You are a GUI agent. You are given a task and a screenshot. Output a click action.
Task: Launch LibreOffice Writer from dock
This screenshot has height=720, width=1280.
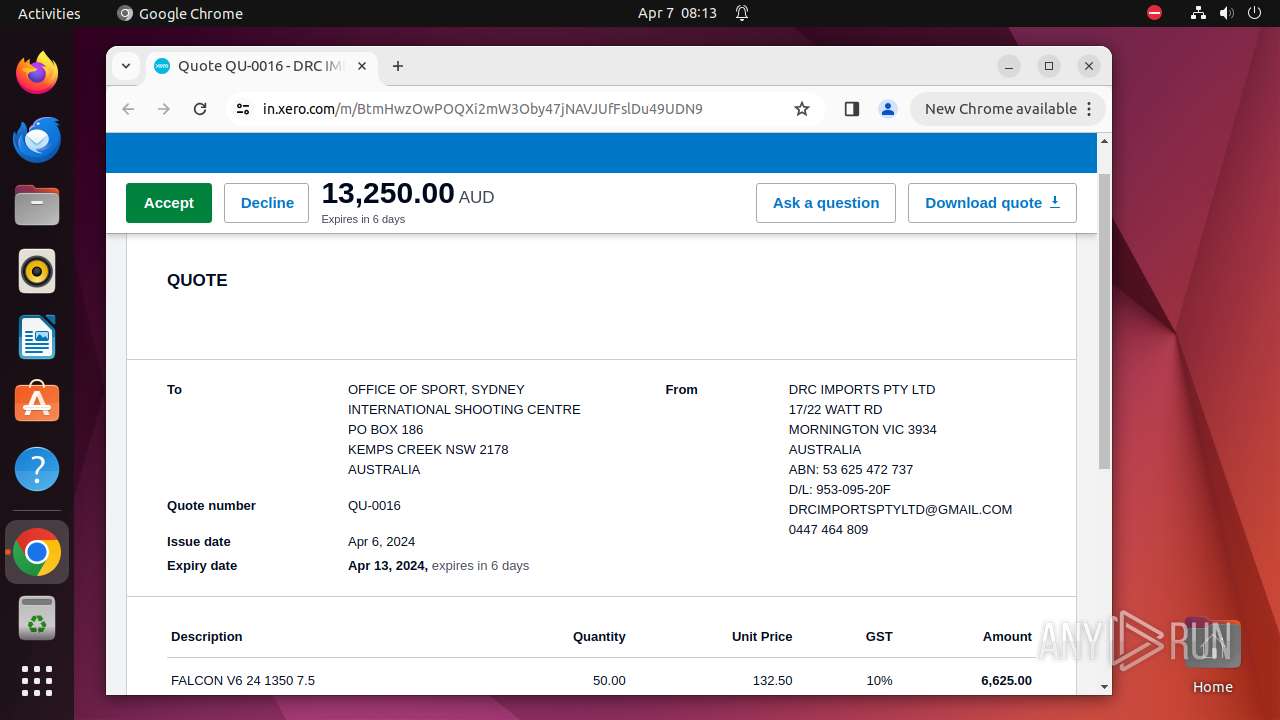click(x=37, y=337)
